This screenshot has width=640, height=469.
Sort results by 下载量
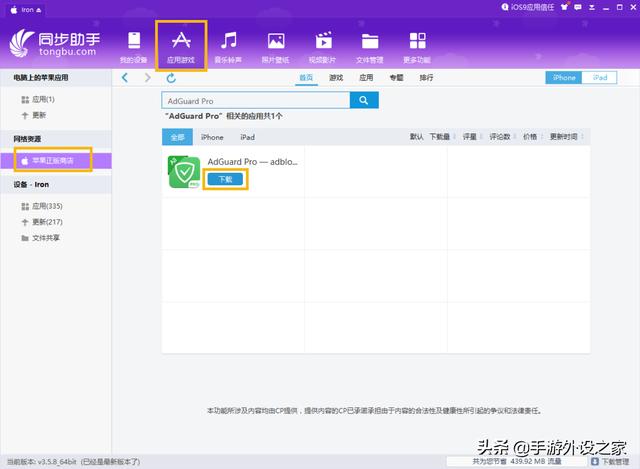(440, 137)
